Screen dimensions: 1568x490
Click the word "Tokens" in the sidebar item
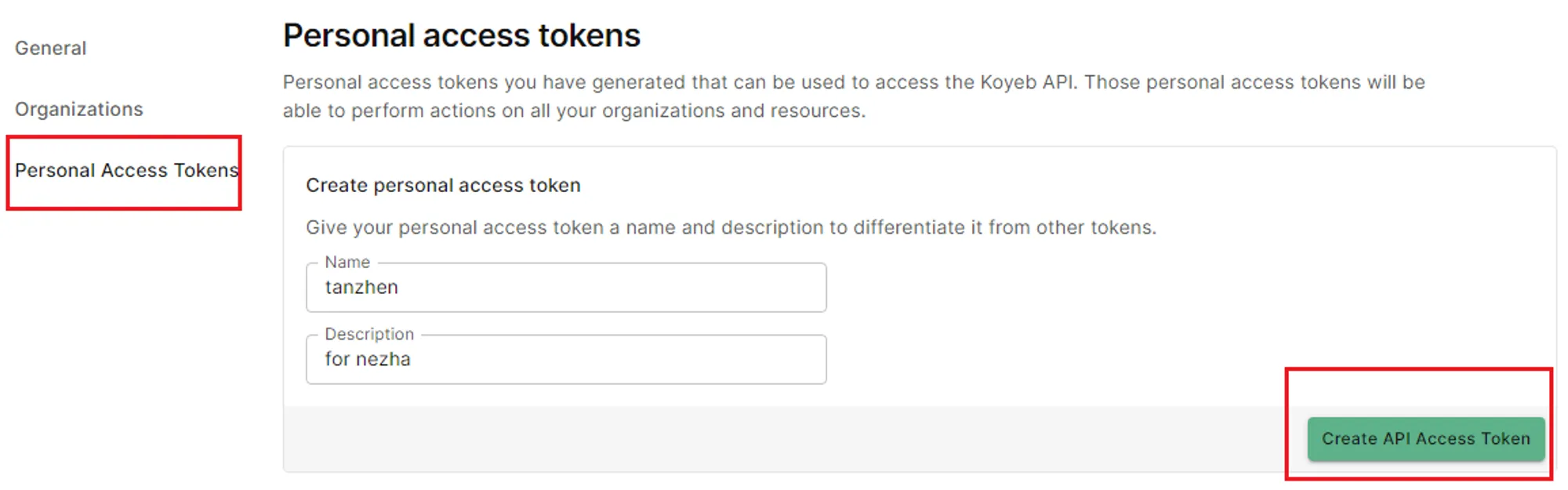(205, 170)
